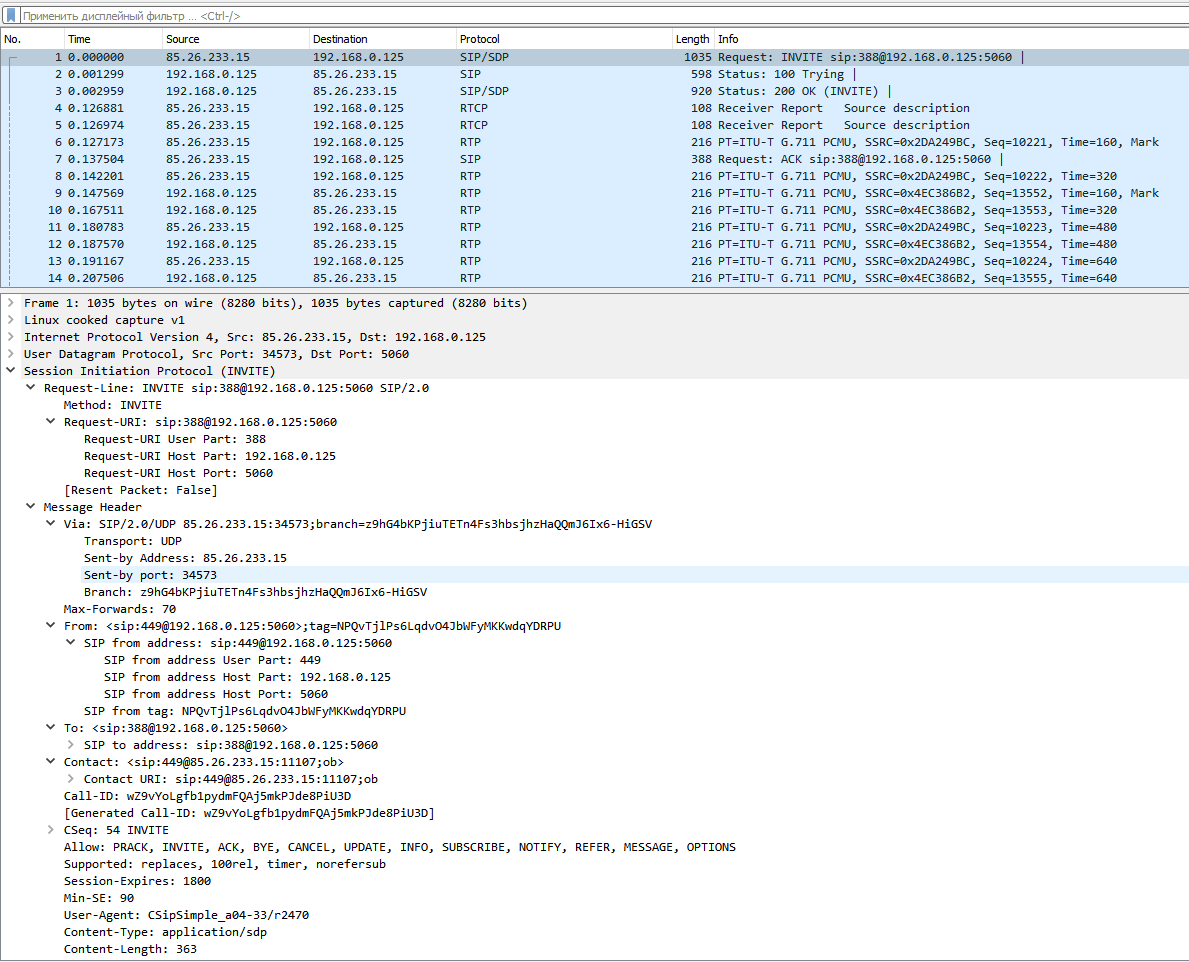Click the display filter bookmark icon
The width and height of the screenshot is (1189, 962).
[x=11, y=16]
